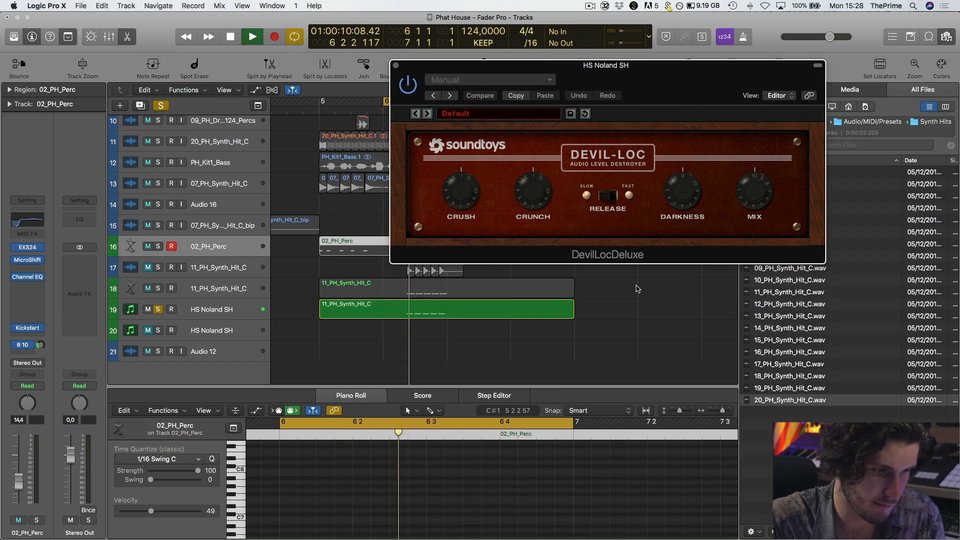Expand the Region 02_PH_Perc disclosure triangle
This screenshot has height=540, width=960.
click(x=9, y=89)
